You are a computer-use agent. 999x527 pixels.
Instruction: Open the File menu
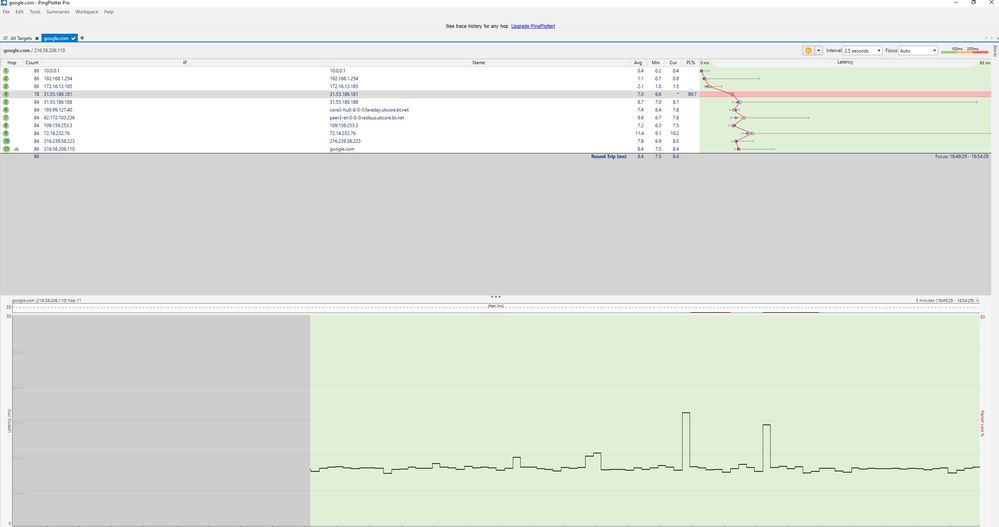(6, 12)
